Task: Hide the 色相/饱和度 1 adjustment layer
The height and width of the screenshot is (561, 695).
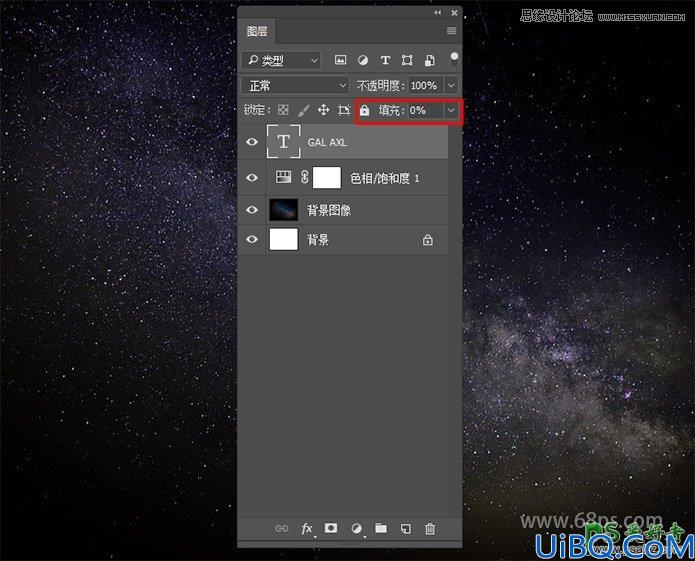Action: 252,177
